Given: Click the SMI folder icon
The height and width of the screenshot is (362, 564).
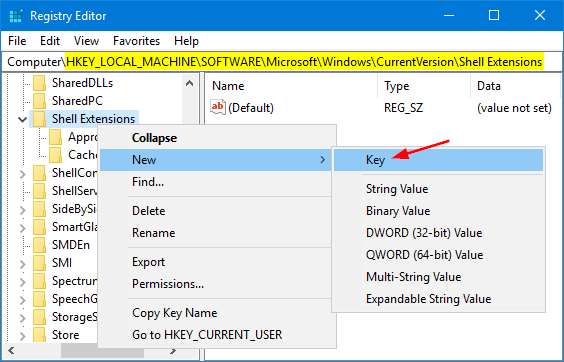Looking at the screenshot, I should [40, 263].
